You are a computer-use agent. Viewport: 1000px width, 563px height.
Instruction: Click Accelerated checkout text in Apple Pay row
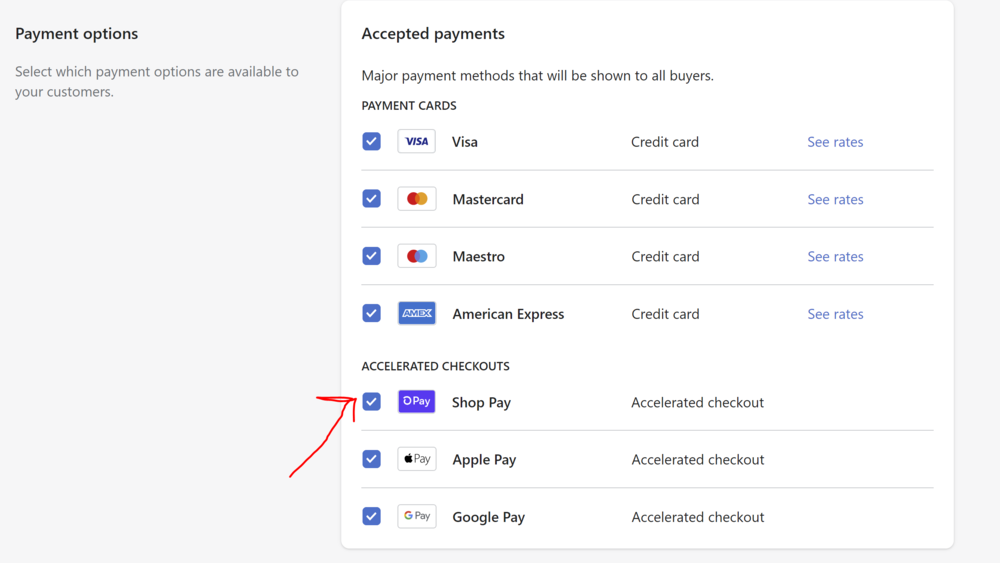(698, 460)
